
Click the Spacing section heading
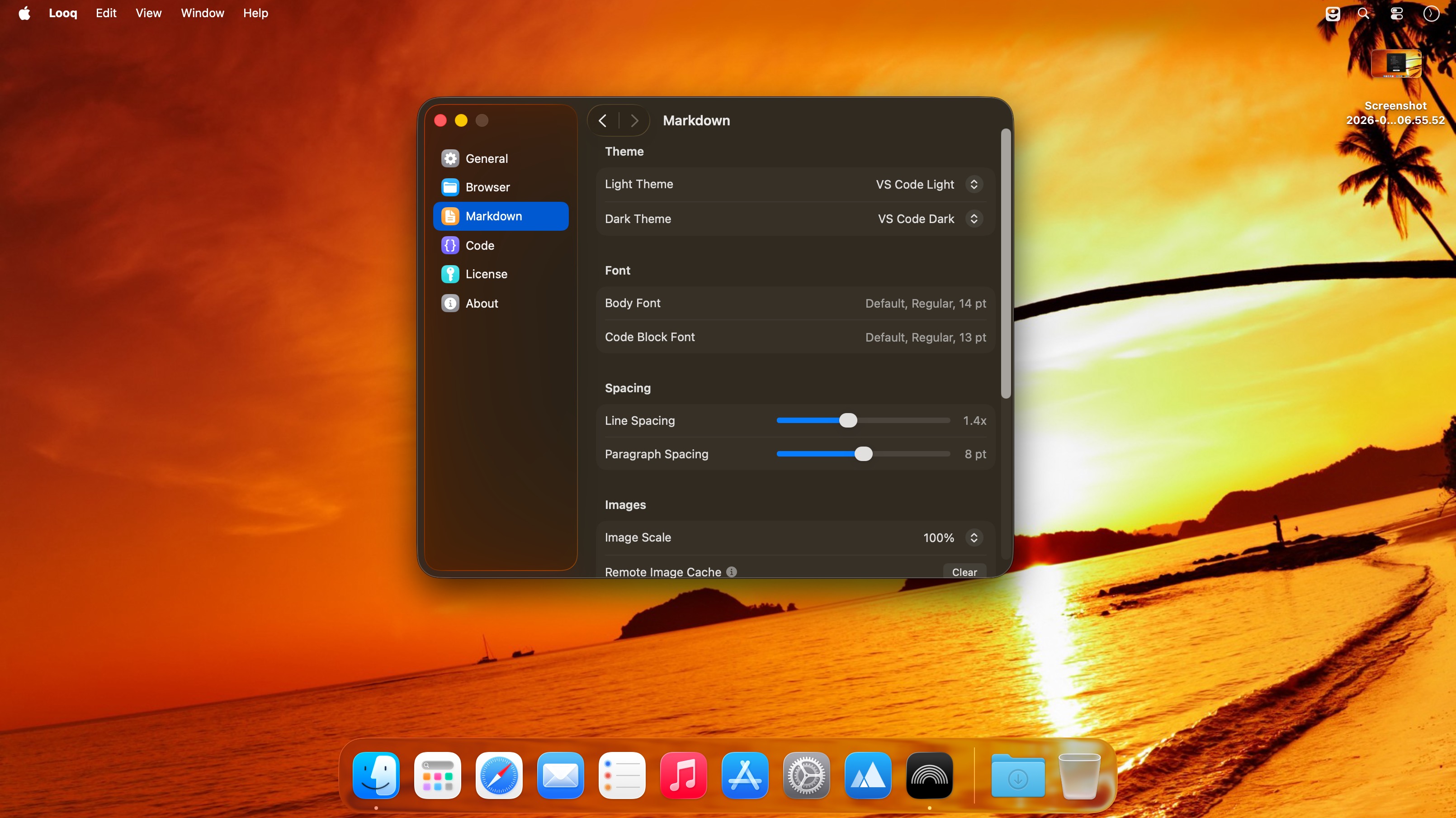628,388
